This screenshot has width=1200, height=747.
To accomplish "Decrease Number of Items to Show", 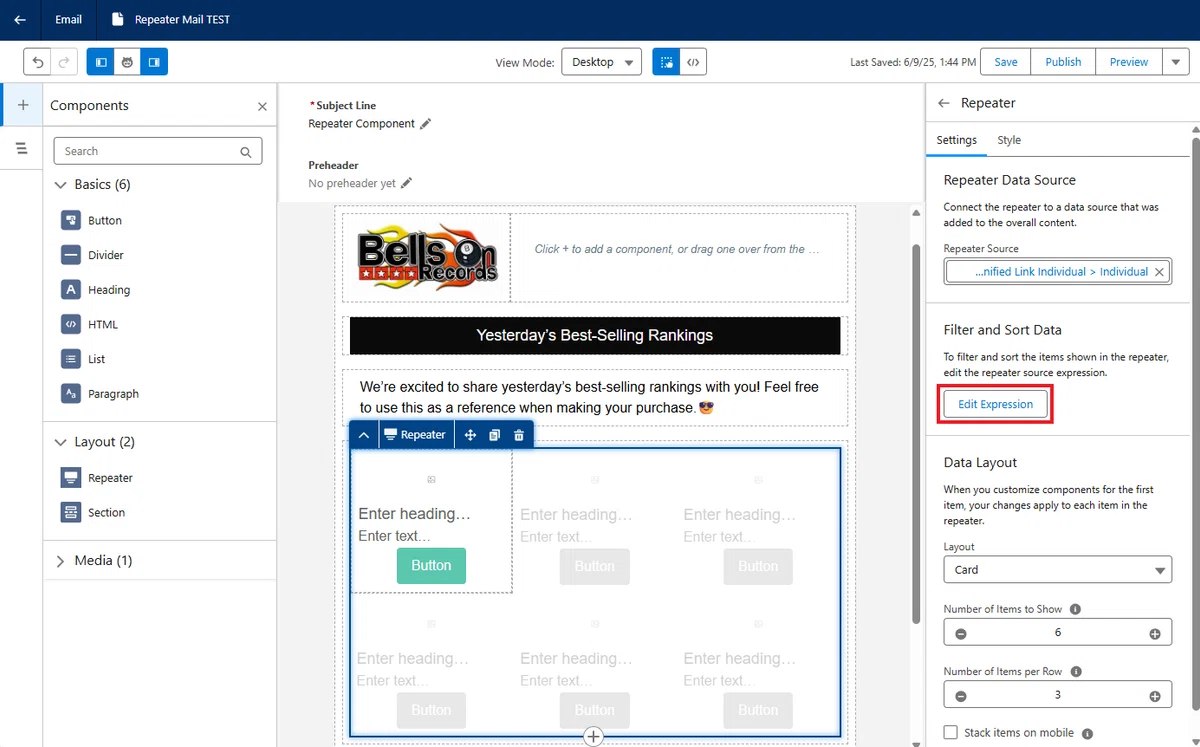I will 961,633.
